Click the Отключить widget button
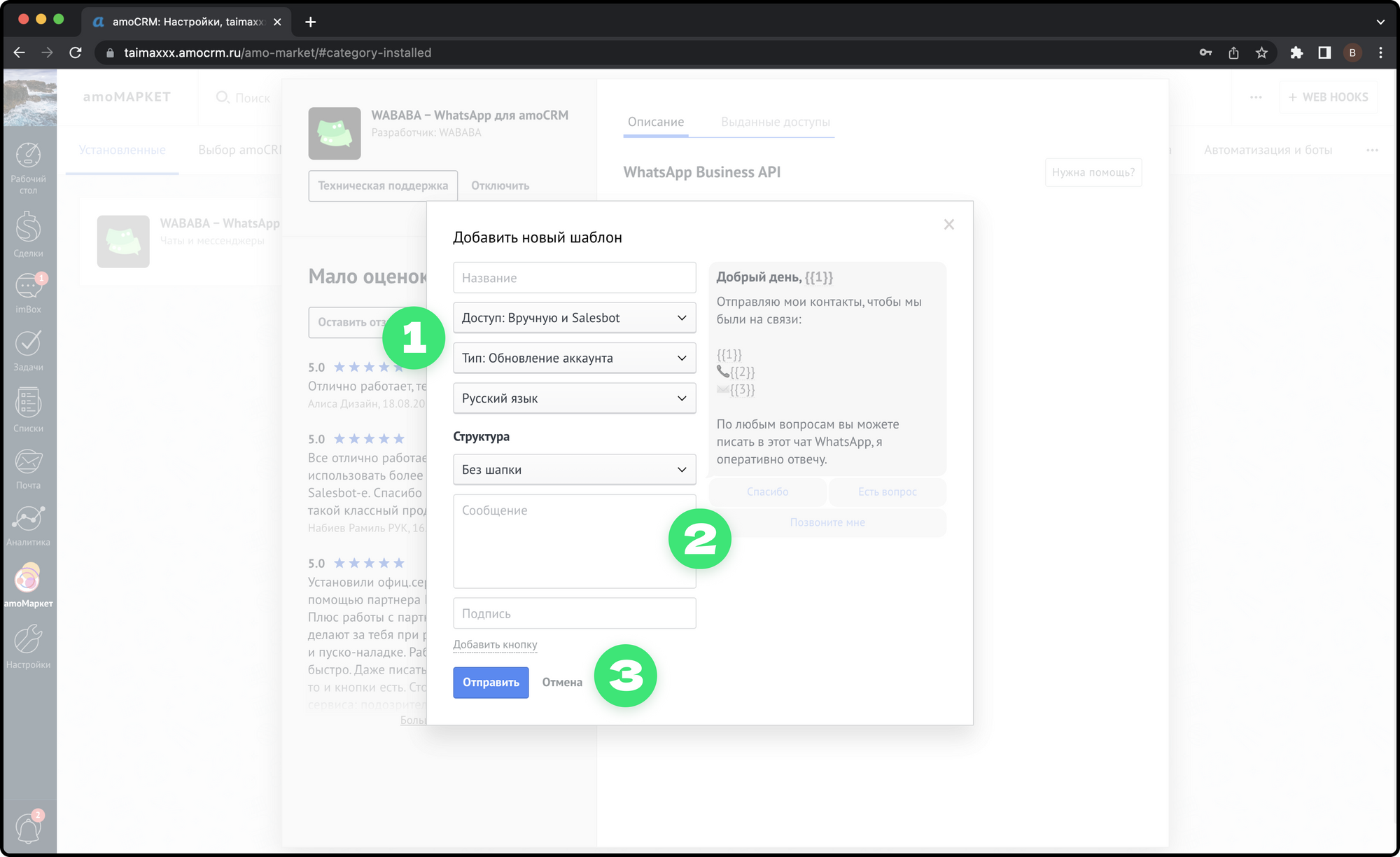Screen dimensions: 1400x857 (500, 186)
